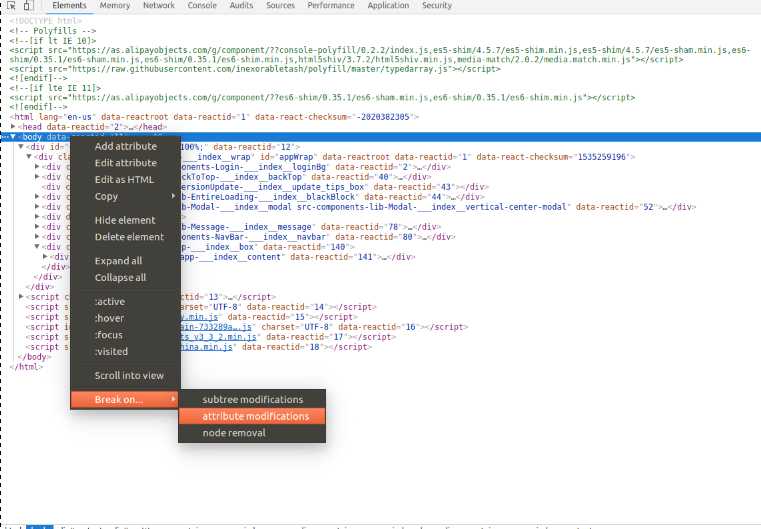Collapse the appWrap div node
The width and height of the screenshot is (761, 529).
click(x=29, y=156)
